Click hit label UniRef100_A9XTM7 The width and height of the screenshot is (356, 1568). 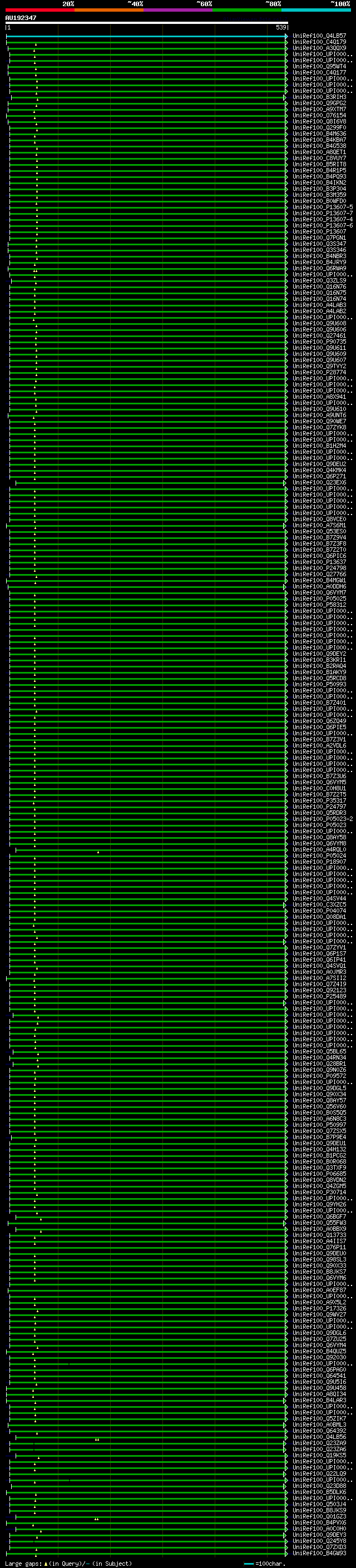coord(319,110)
